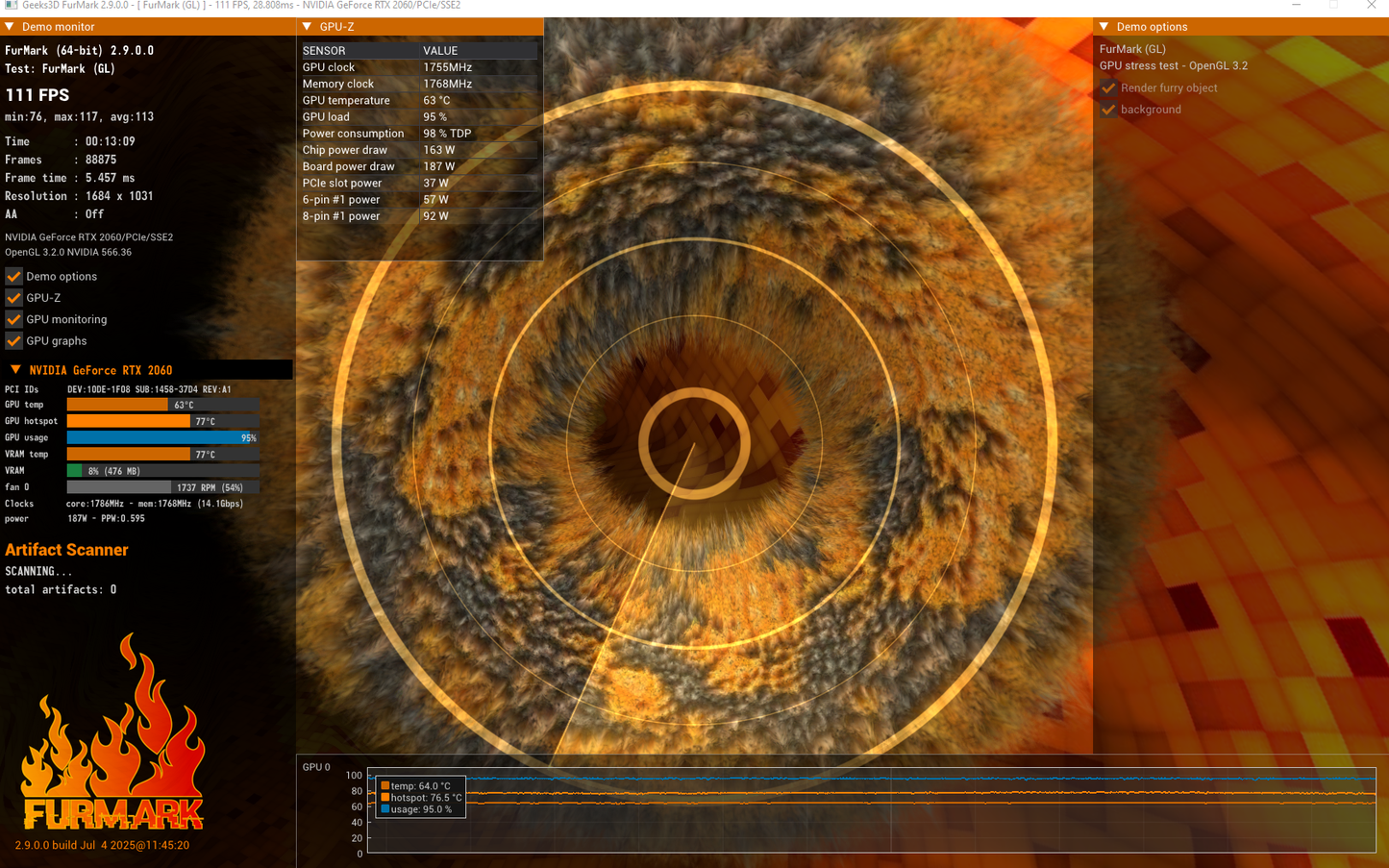Click the "OpenGL 3.2.0 NVIDIA 566.36" line
The width and height of the screenshot is (1389, 868).
pos(68,253)
